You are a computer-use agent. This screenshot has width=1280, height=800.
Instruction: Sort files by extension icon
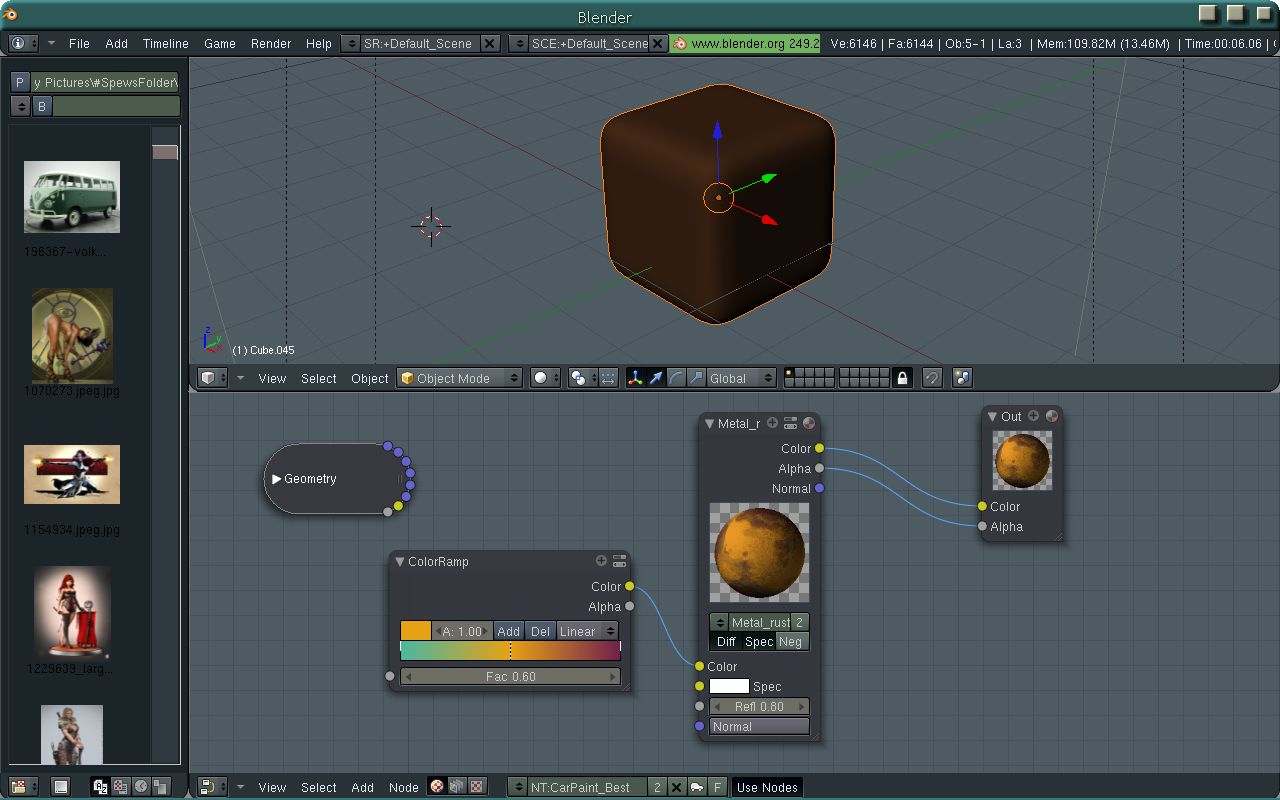pyautogui.click(x=120, y=787)
